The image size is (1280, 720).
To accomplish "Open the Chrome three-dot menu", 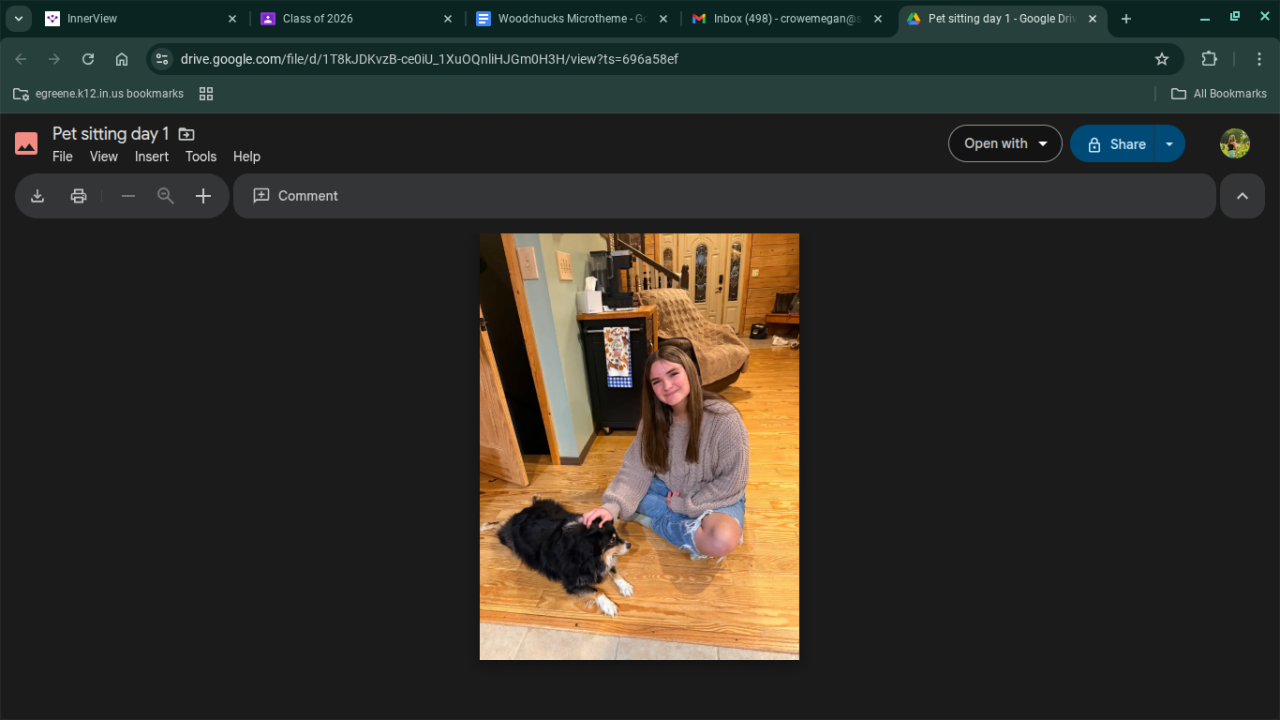I will (1259, 59).
